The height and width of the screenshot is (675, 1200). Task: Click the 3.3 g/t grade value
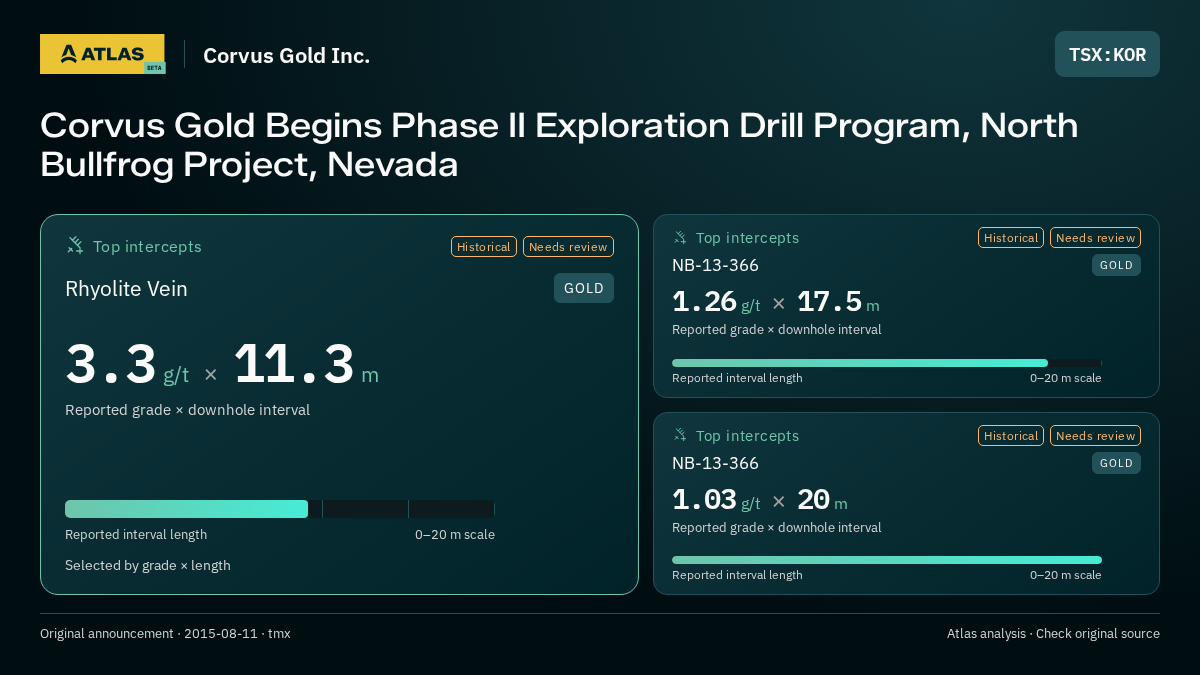click(x=127, y=365)
